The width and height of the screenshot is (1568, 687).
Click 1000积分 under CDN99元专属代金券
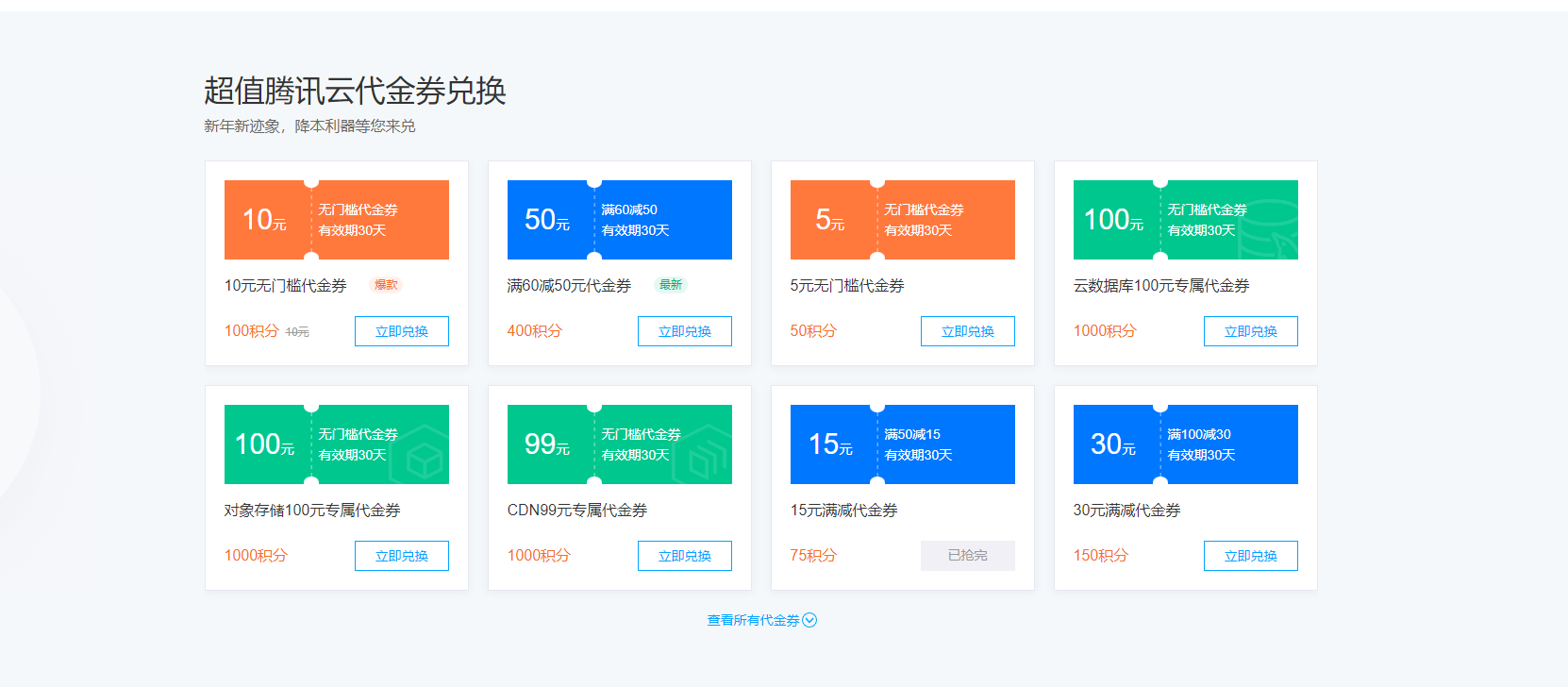539,556
